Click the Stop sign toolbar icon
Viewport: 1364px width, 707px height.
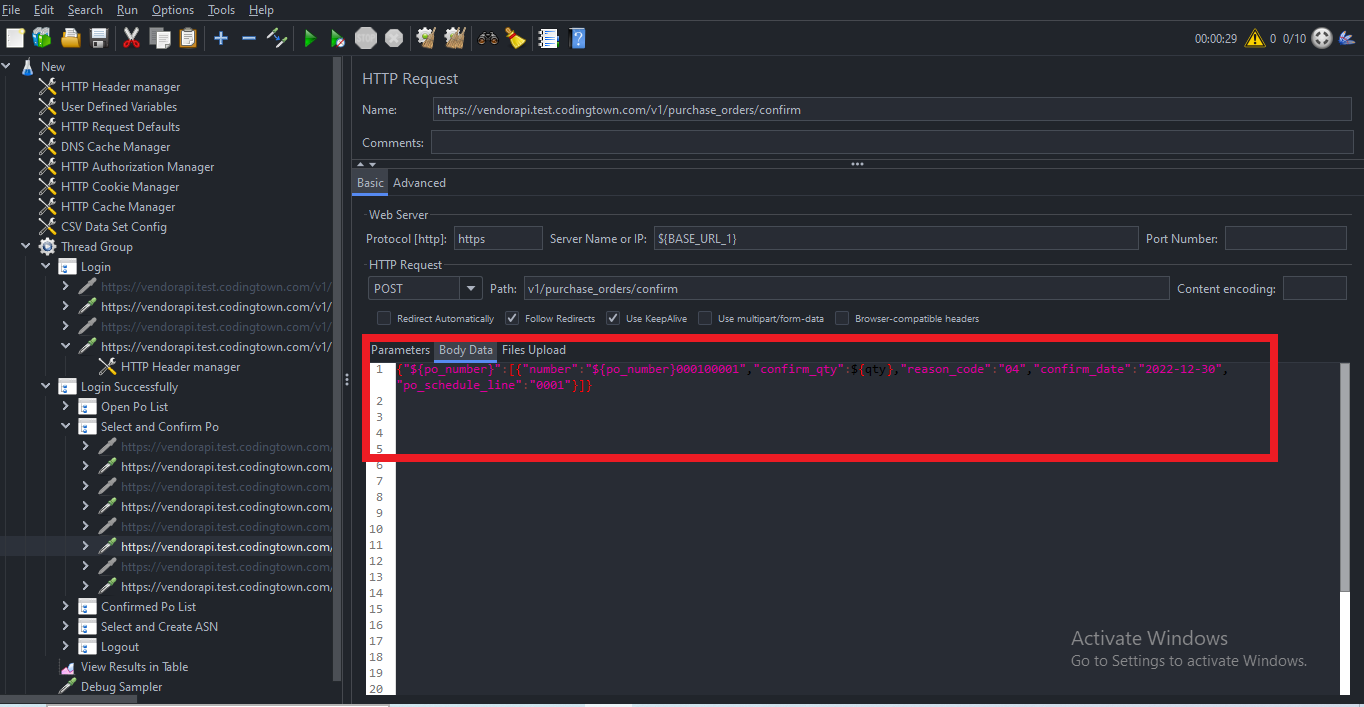click(x=366, y=38)
